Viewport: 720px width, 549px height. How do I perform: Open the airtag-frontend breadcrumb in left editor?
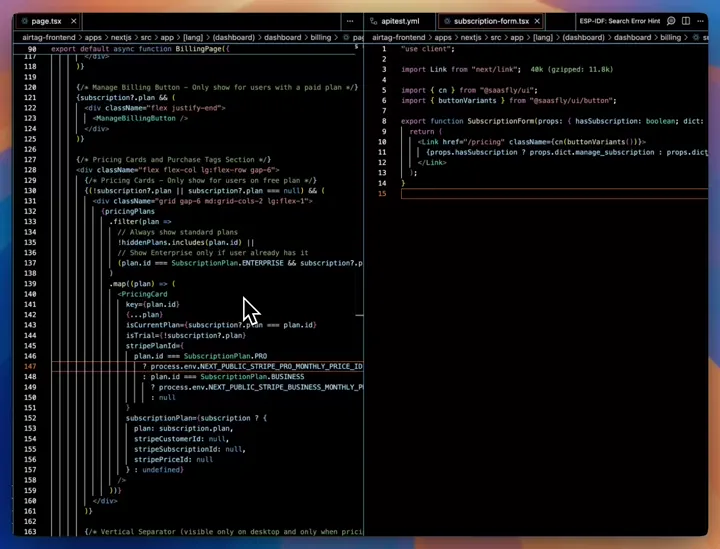coord(51,36)
